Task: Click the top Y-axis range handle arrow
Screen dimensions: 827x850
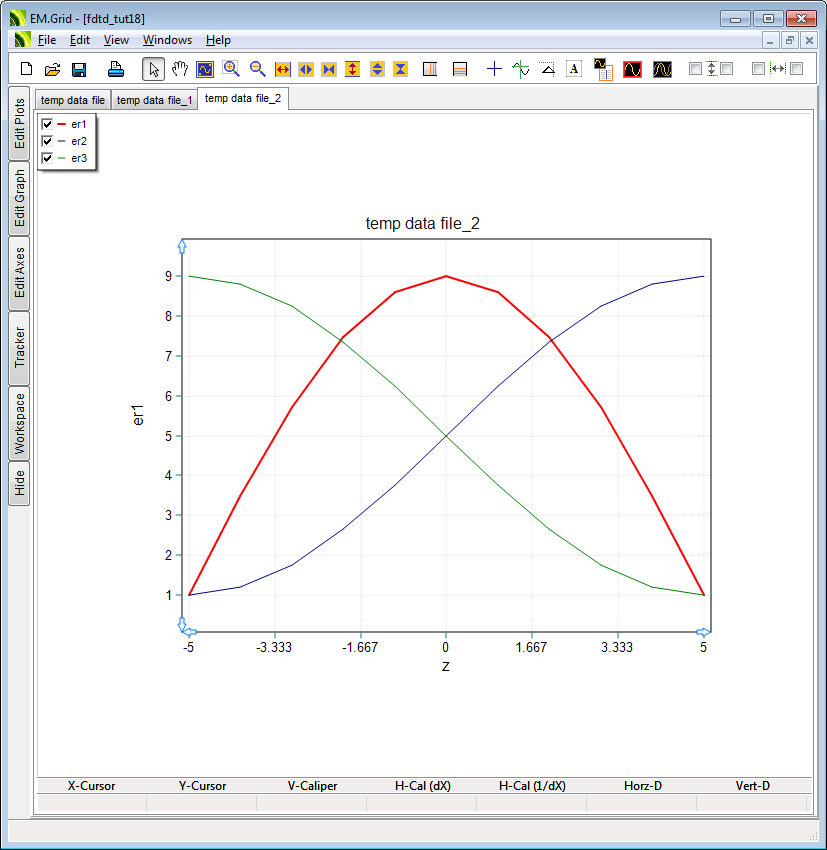Action: 182,245
